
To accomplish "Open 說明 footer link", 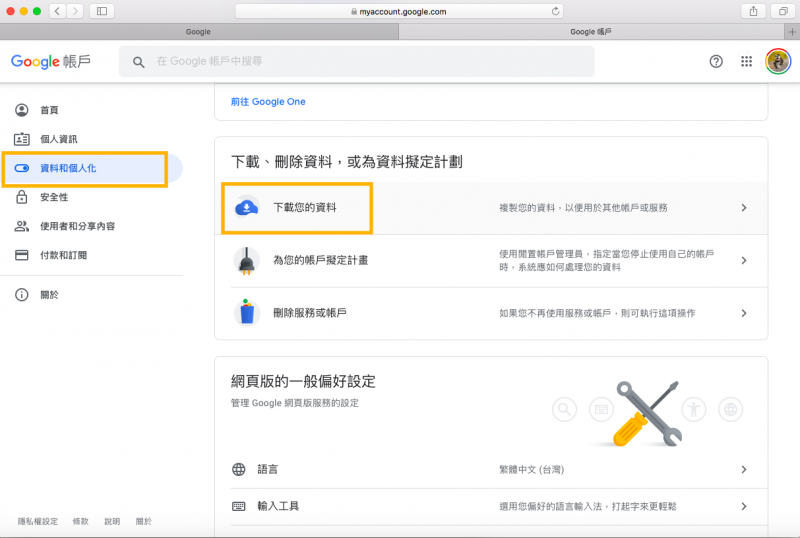I will 112,521.
